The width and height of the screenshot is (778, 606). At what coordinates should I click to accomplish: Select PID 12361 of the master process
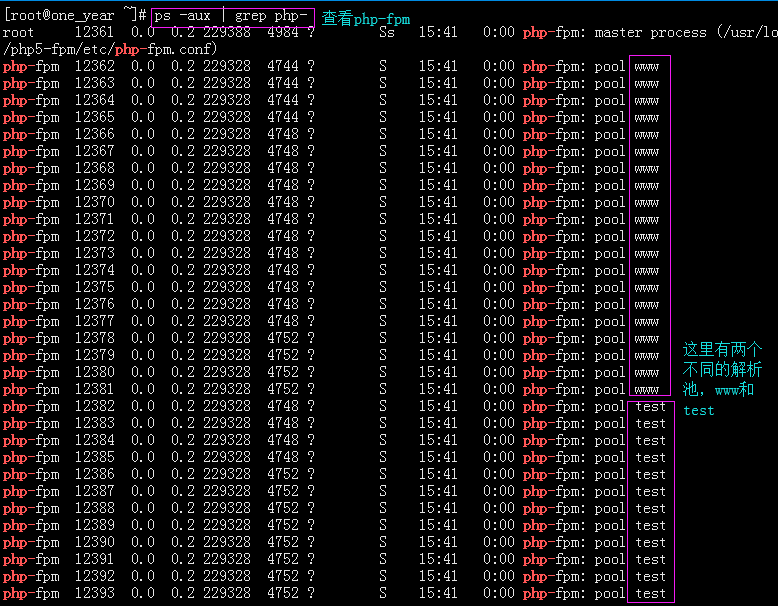coord(94,32)
